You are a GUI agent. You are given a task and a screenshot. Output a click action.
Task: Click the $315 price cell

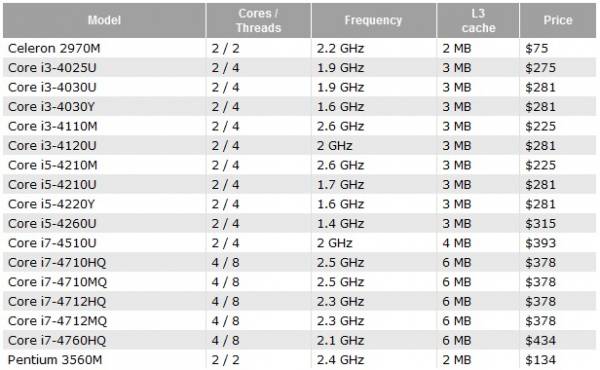(x=558, y=223)
